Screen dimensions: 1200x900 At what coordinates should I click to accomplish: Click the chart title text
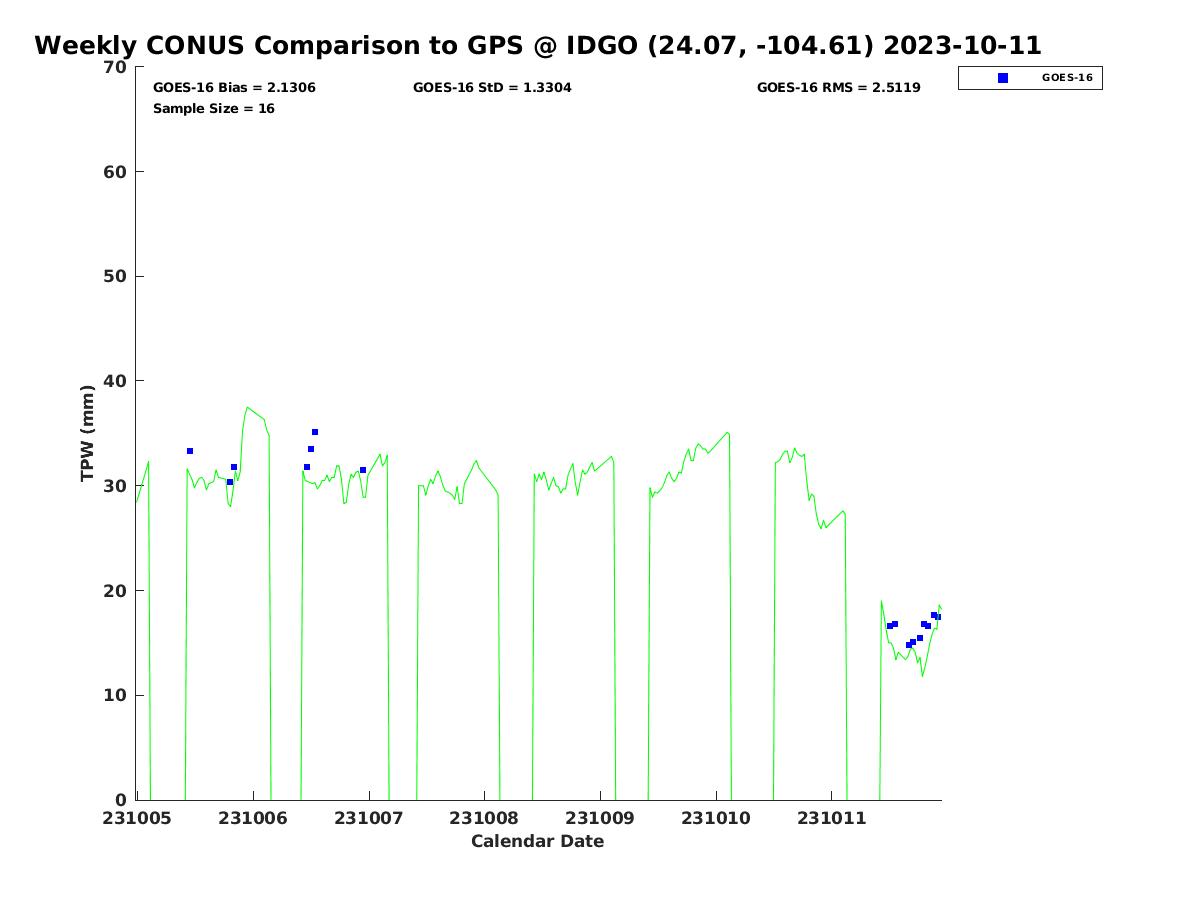click(538, 46)
